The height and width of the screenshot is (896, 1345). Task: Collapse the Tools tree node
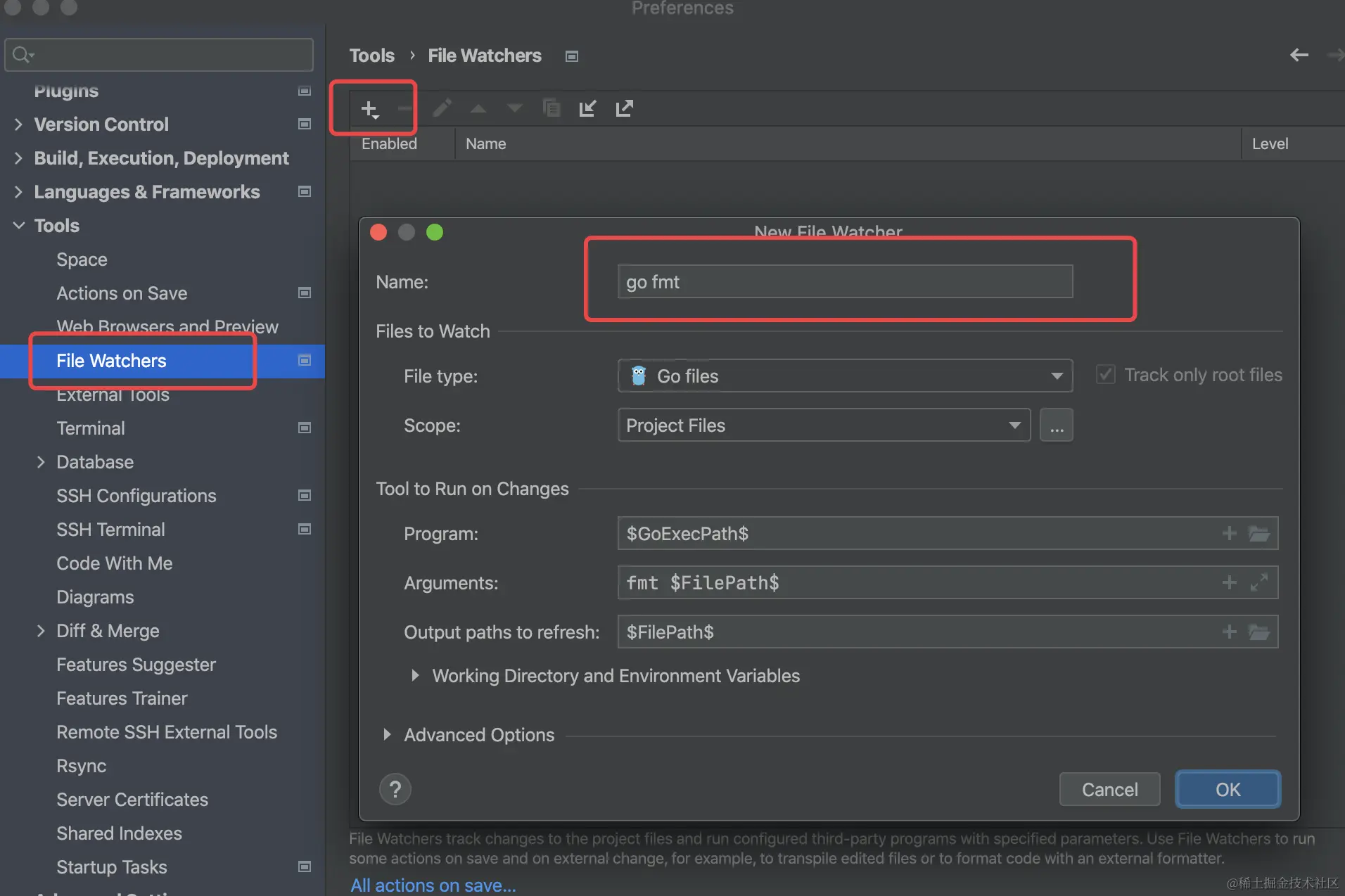(x=19, y=225)
